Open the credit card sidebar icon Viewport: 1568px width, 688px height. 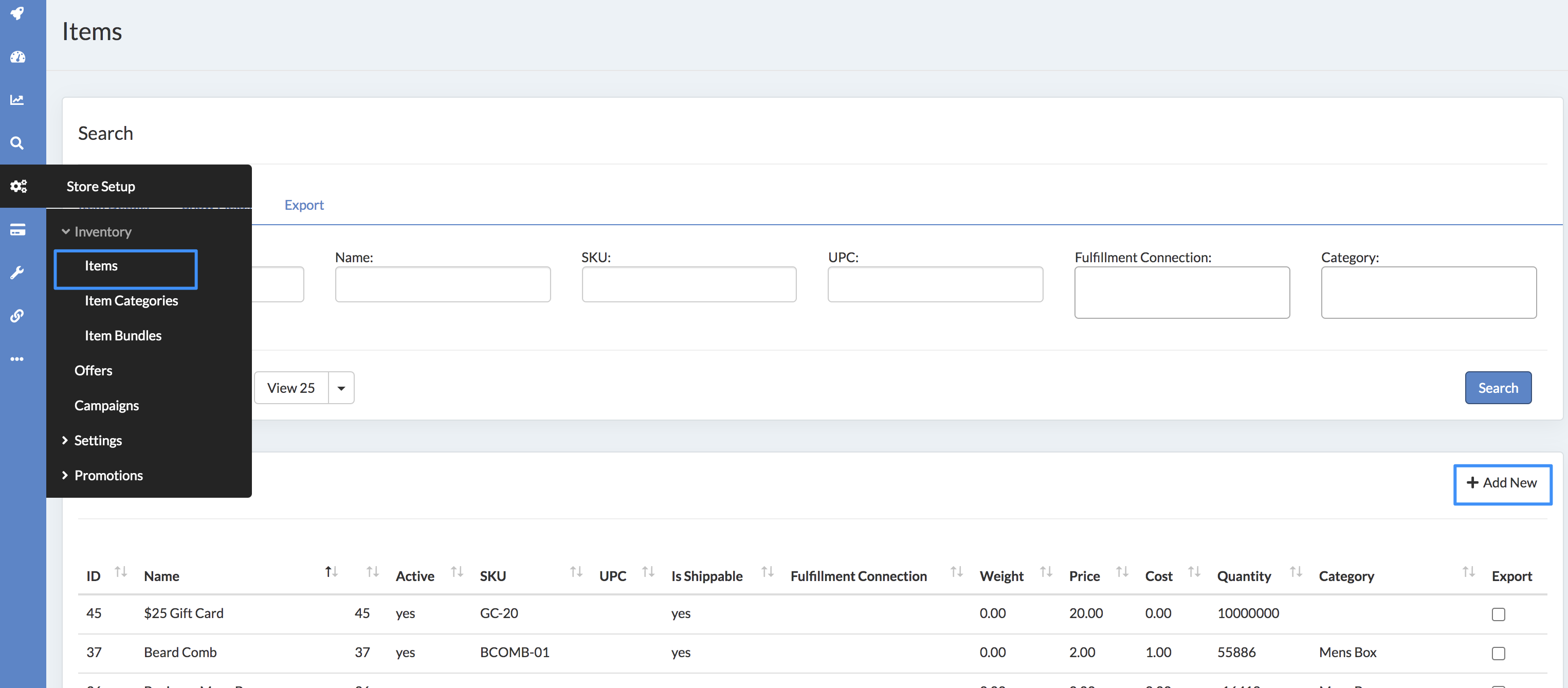point(17,229)
